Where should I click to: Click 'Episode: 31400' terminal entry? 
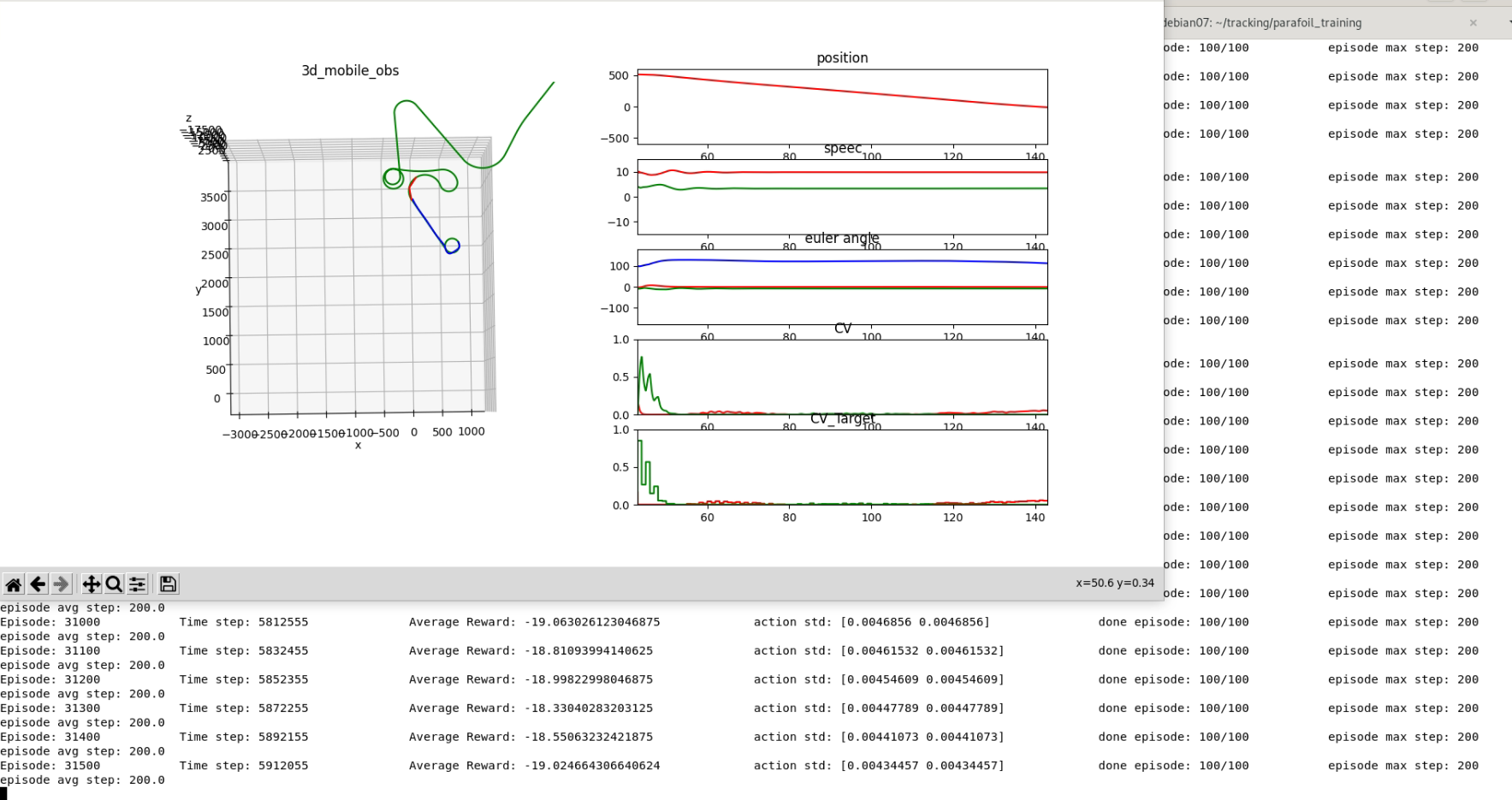tap(50, 737)
